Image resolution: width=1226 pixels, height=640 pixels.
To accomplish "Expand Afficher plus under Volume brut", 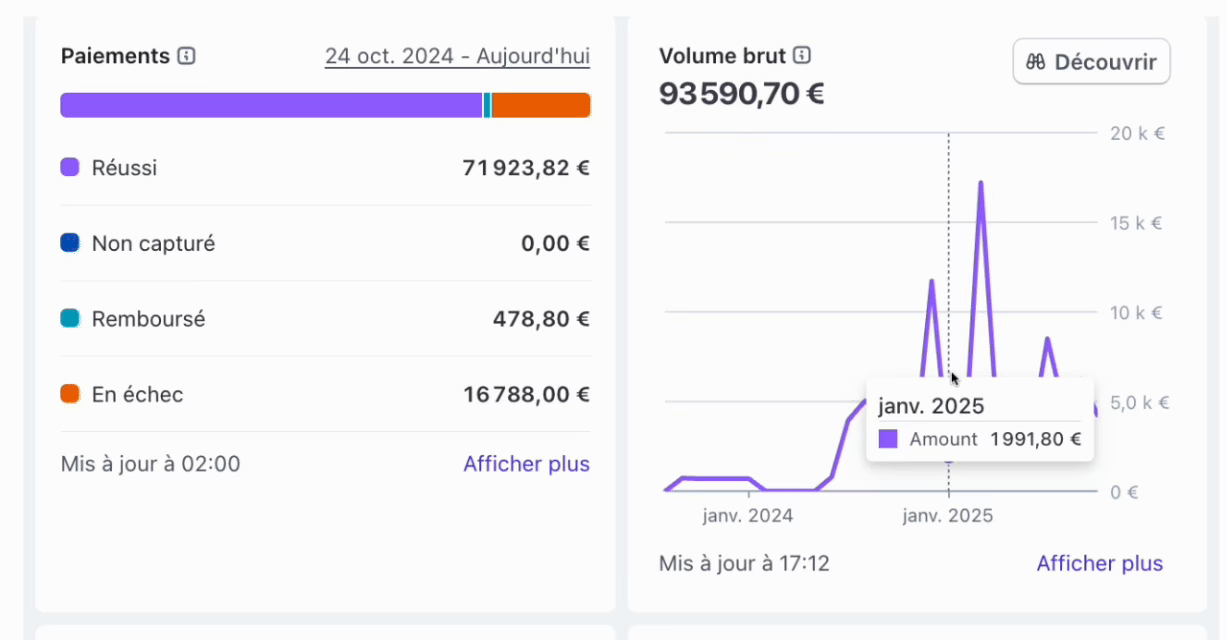I will pos(1099,563).
